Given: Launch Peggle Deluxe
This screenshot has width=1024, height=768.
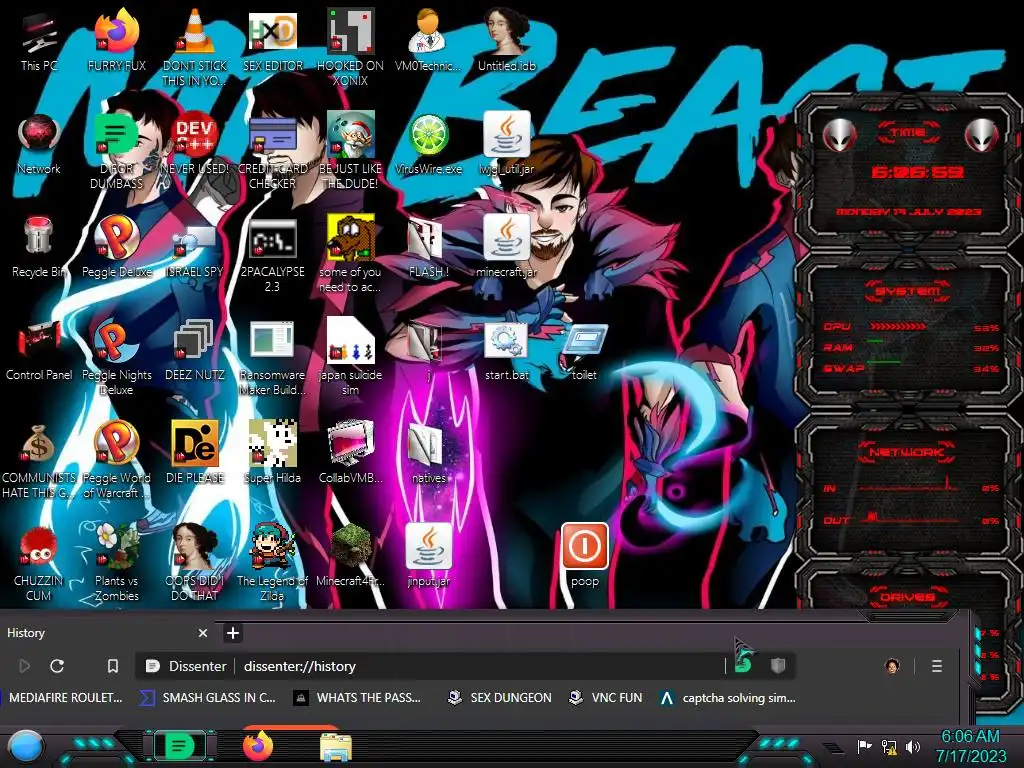Looking at the screenshot, I should (x=116, y=248).
